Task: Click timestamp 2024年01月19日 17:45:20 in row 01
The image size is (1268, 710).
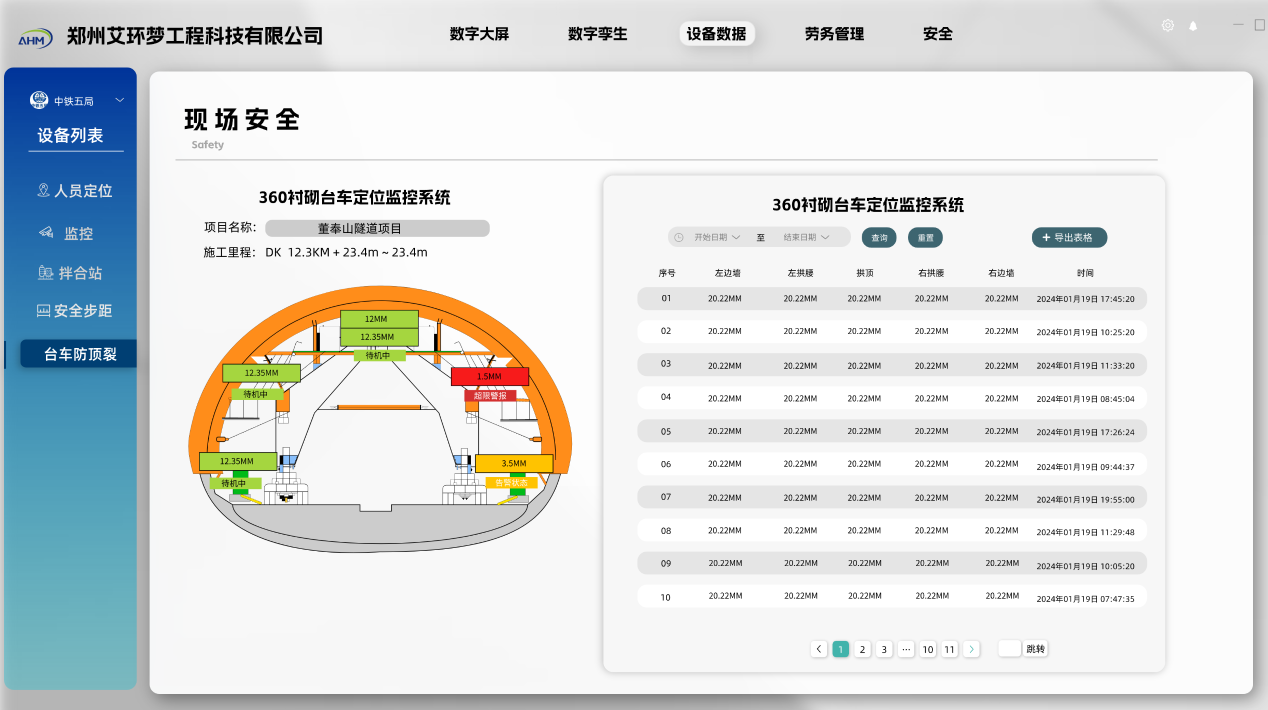Action: click(x=1085, y=299)
